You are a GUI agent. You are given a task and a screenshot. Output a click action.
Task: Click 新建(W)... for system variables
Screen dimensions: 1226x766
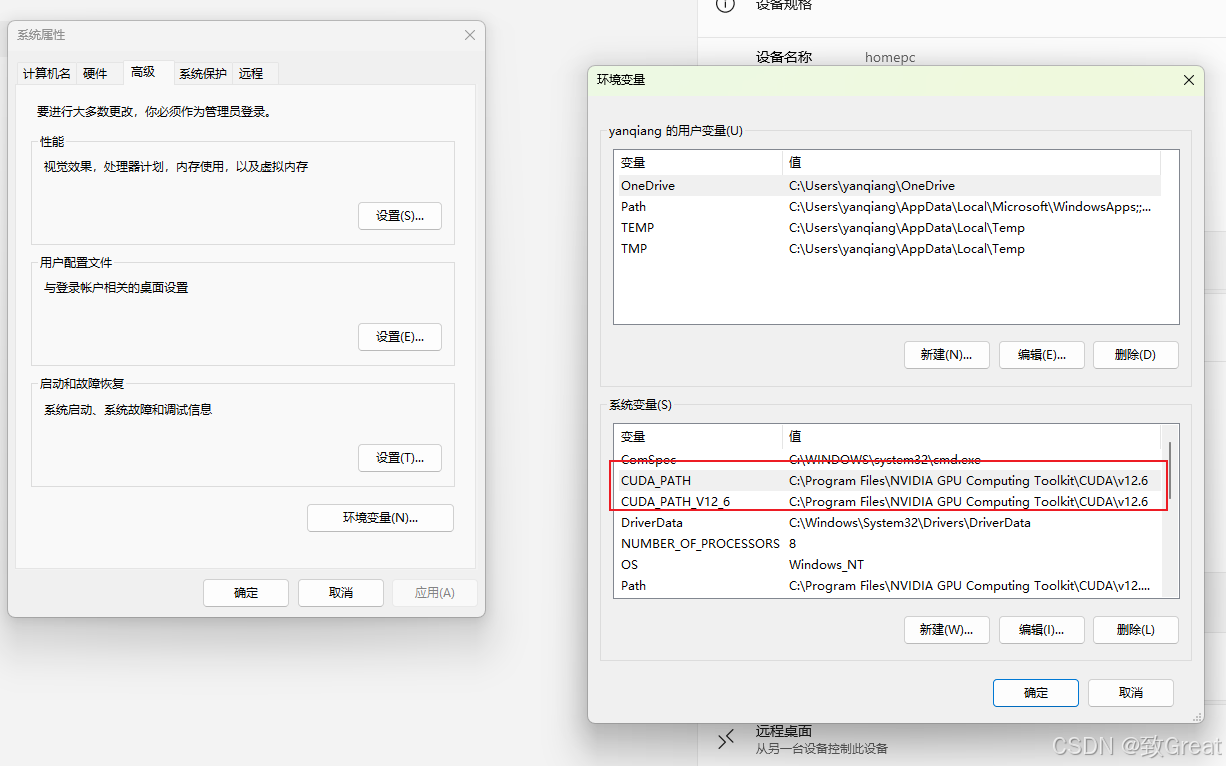947,630
